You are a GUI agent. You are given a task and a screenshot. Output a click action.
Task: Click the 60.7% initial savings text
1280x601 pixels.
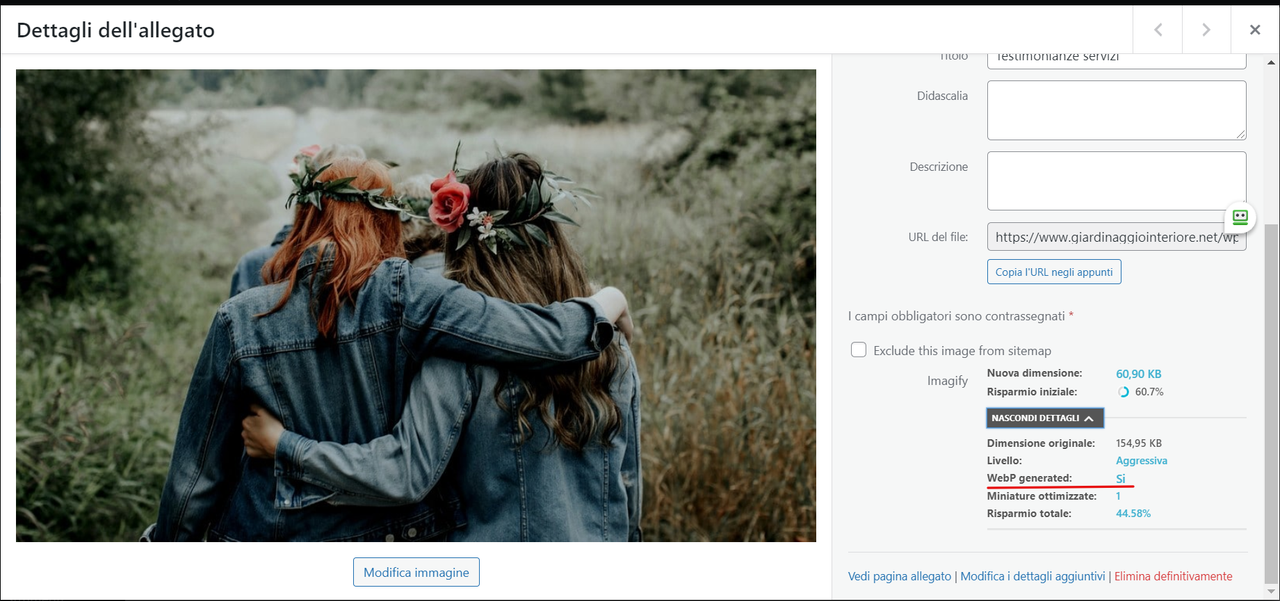pyautogui.click(x=1149, y=392)
